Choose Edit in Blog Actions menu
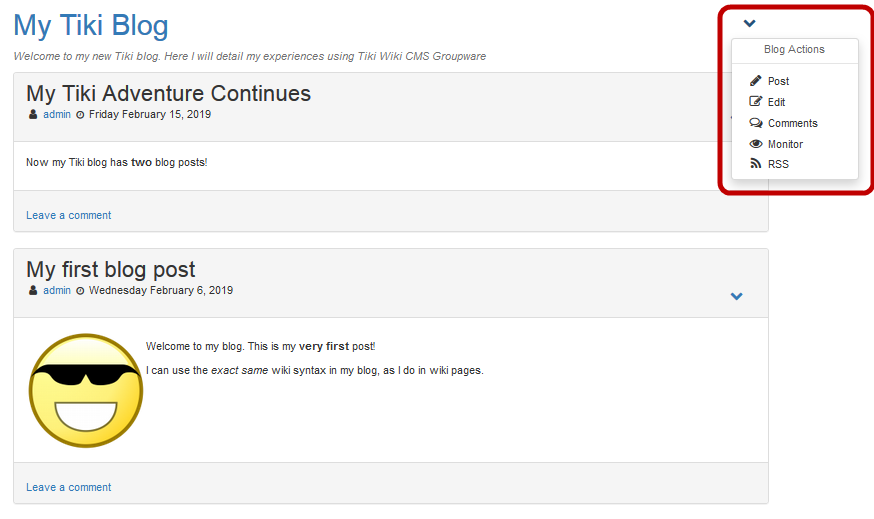 pyautogui.click(x=776, y=102)
